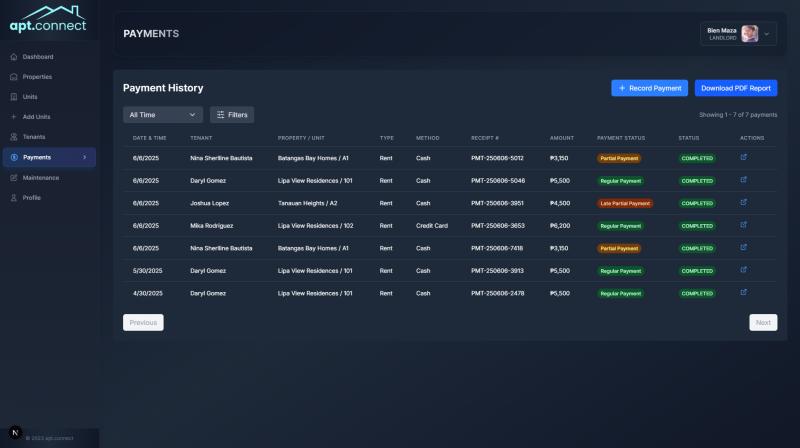Viewport: 800px width, 448px height.
Task: Open the Filters panel
Action: 232,115
